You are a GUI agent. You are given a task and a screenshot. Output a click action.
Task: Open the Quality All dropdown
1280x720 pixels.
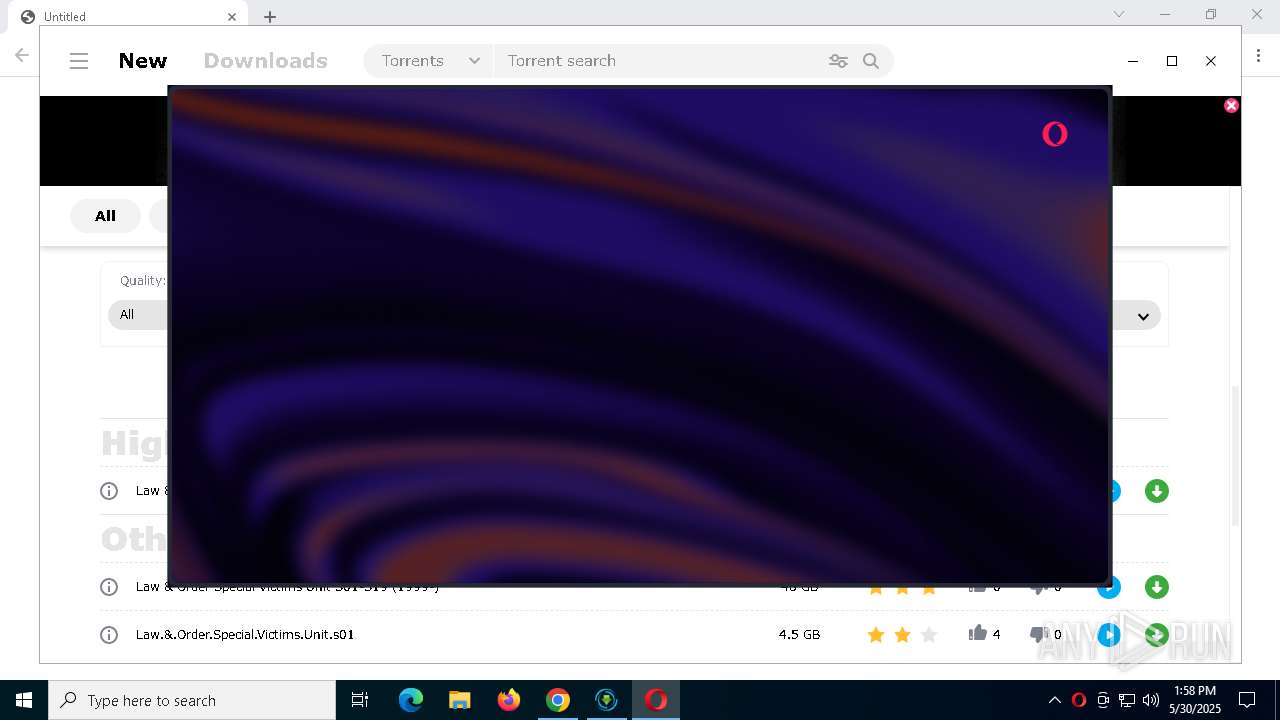[138, 314]
